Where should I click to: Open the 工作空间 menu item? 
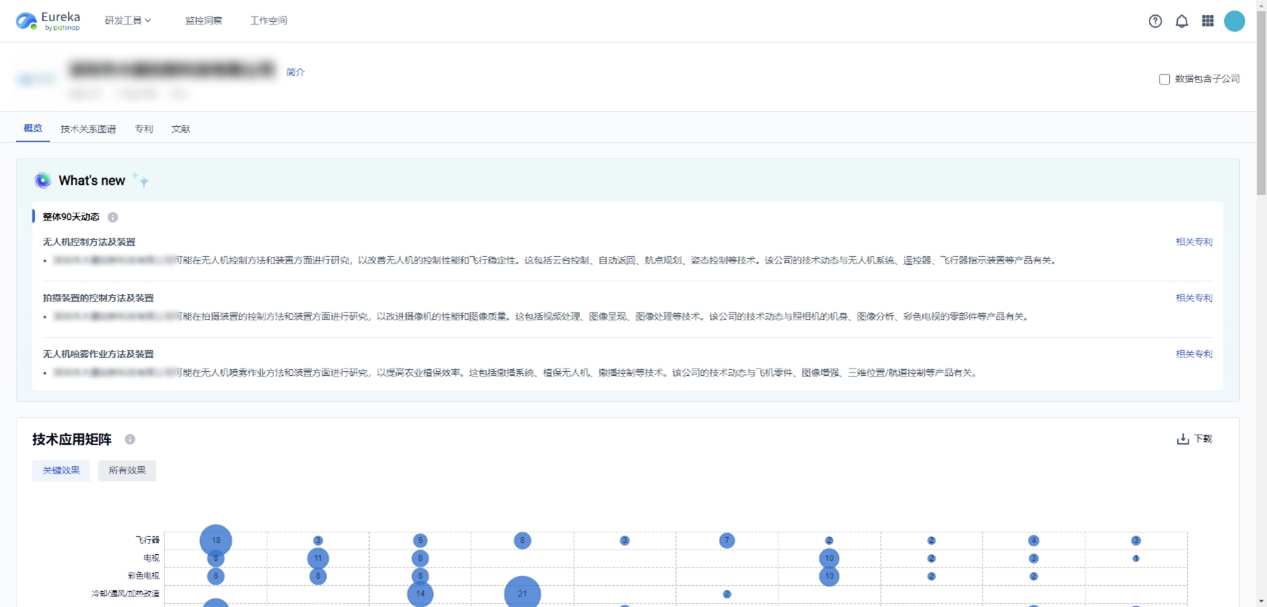click(268, 21)
